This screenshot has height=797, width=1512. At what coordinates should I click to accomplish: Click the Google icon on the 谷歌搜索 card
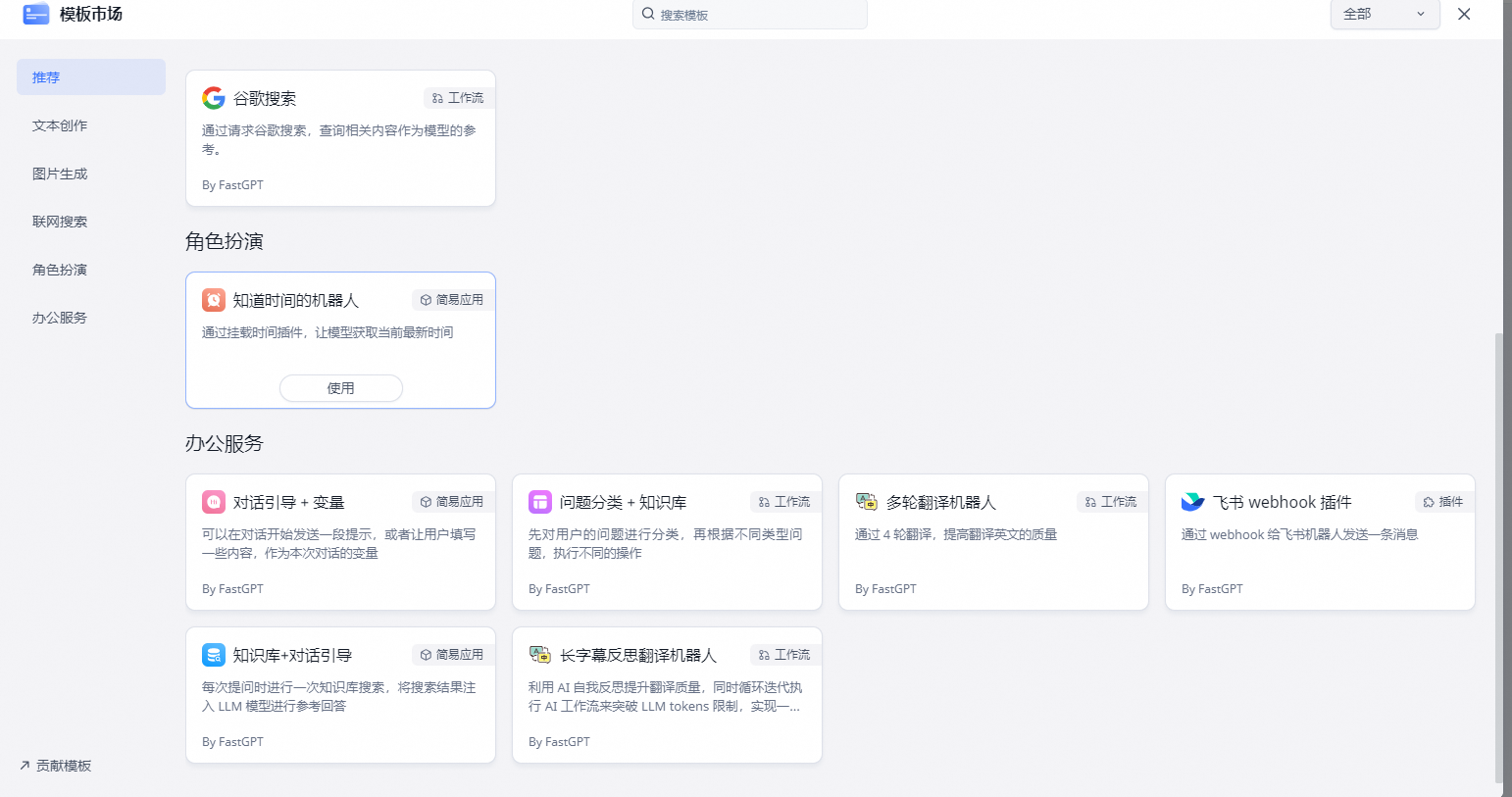click(x=213, y=97)
